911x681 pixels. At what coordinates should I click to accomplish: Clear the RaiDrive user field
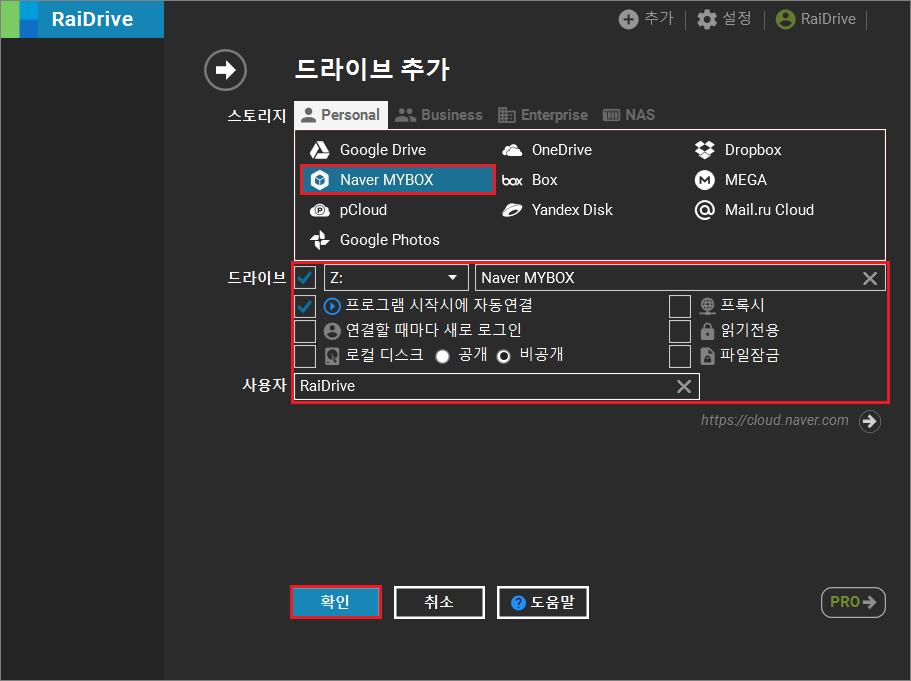tap(684, 386)
